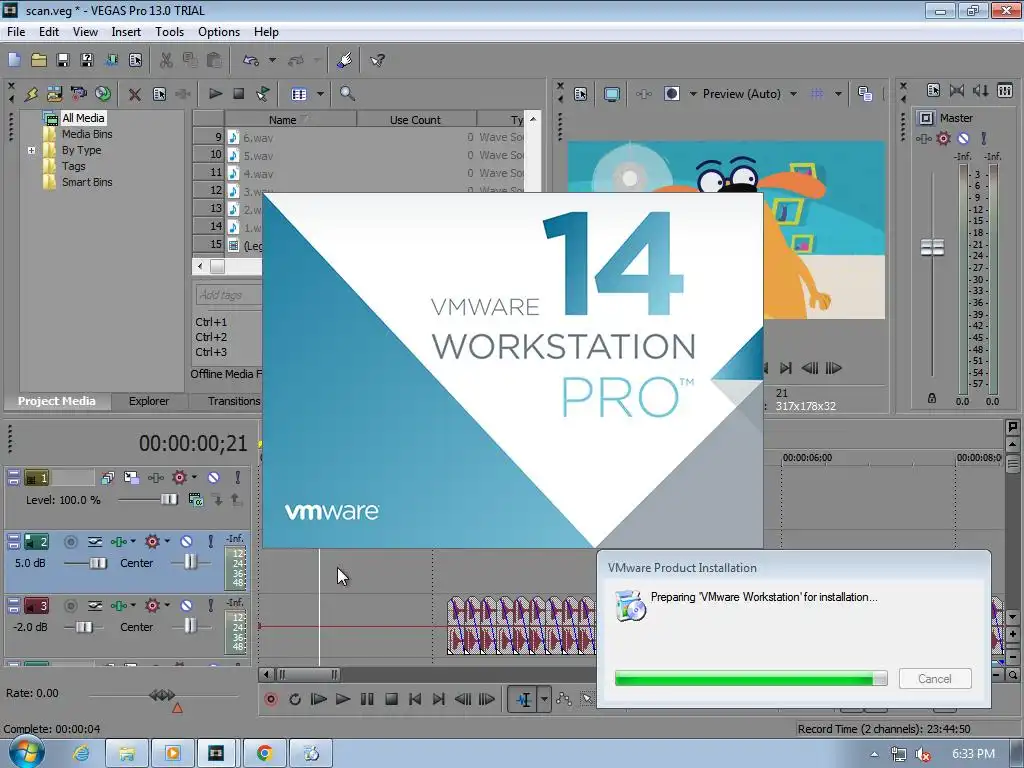
Task: Select All Media in media tree
Action: (83, 118)
